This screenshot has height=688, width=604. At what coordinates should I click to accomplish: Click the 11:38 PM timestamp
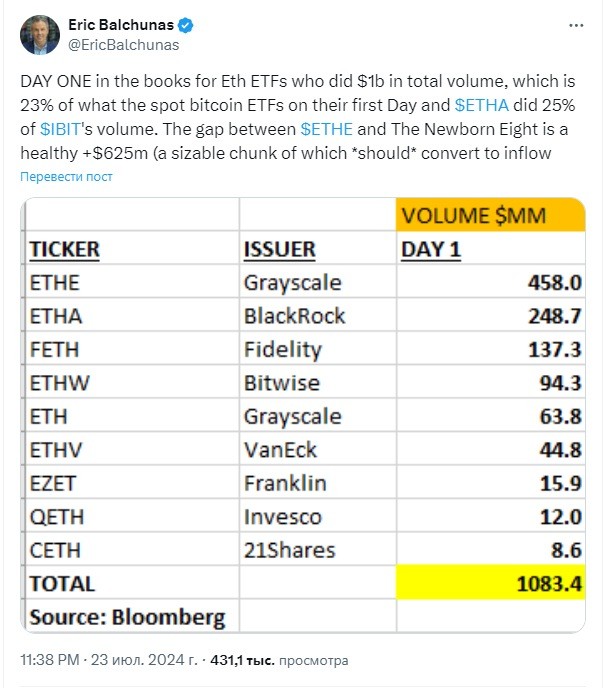click(50, 660)
